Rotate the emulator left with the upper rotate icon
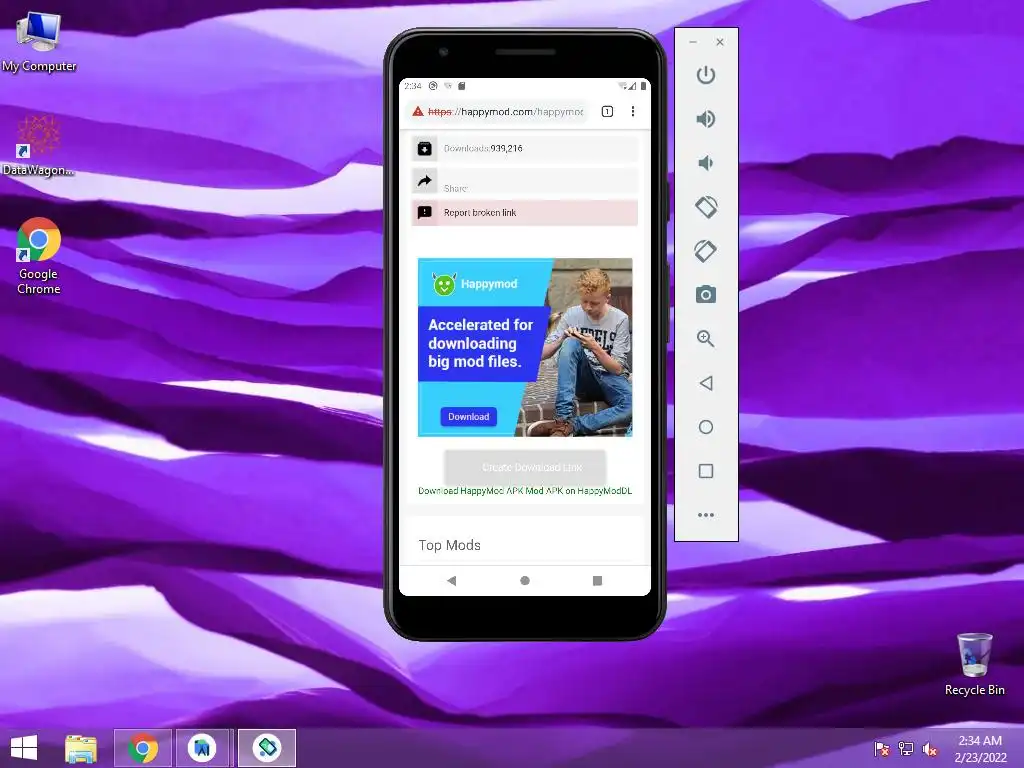1024x768 pixels. pos(705,207)
